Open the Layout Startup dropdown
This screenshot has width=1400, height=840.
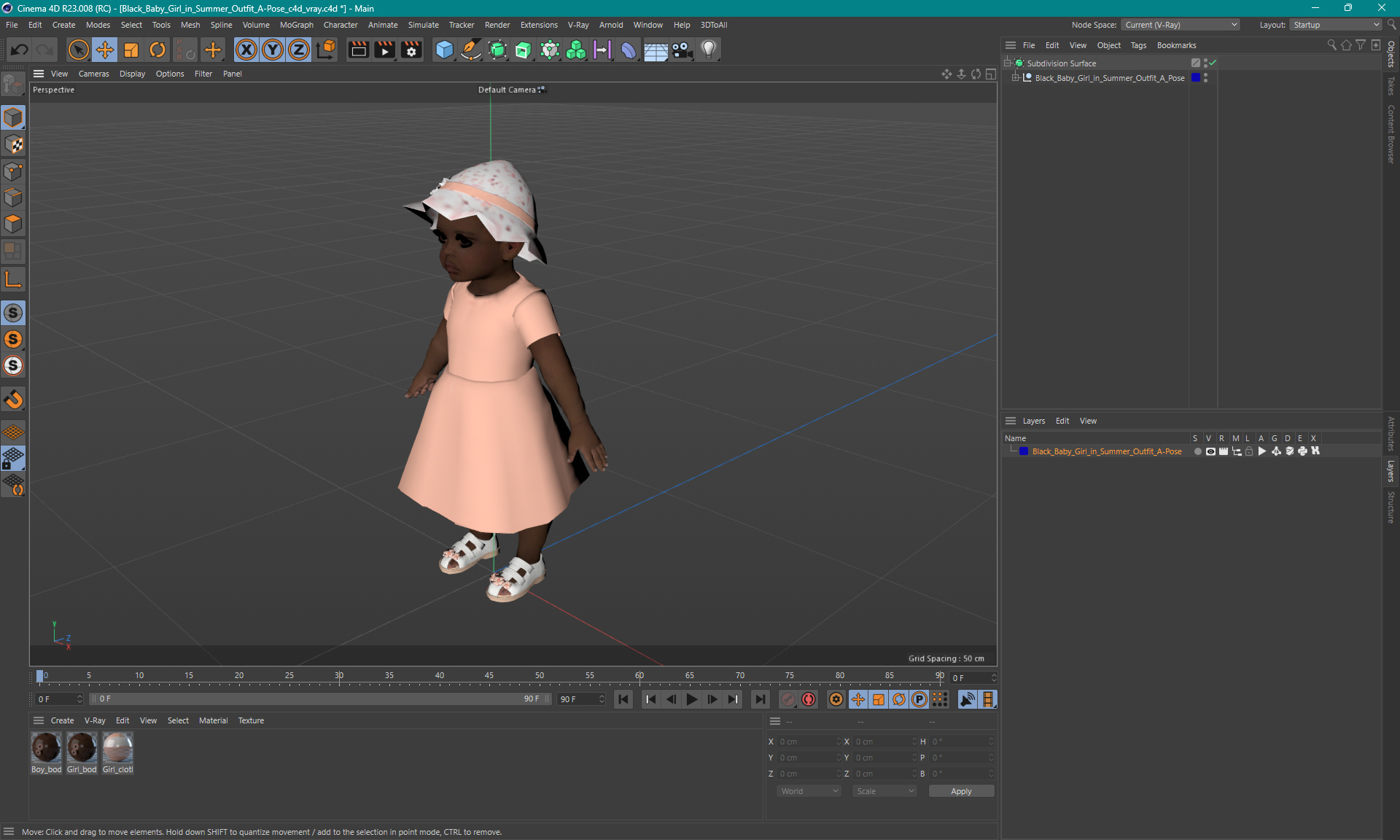(1336, 25)
